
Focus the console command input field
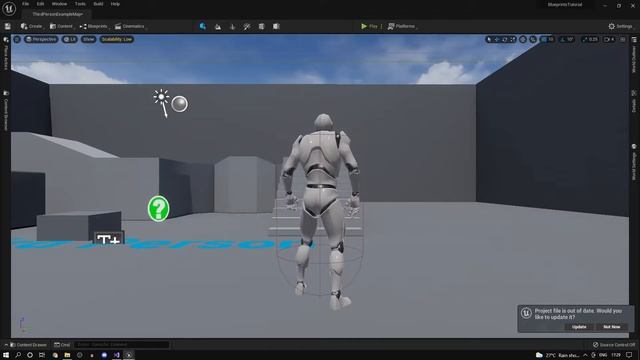(x=121, y=345)
